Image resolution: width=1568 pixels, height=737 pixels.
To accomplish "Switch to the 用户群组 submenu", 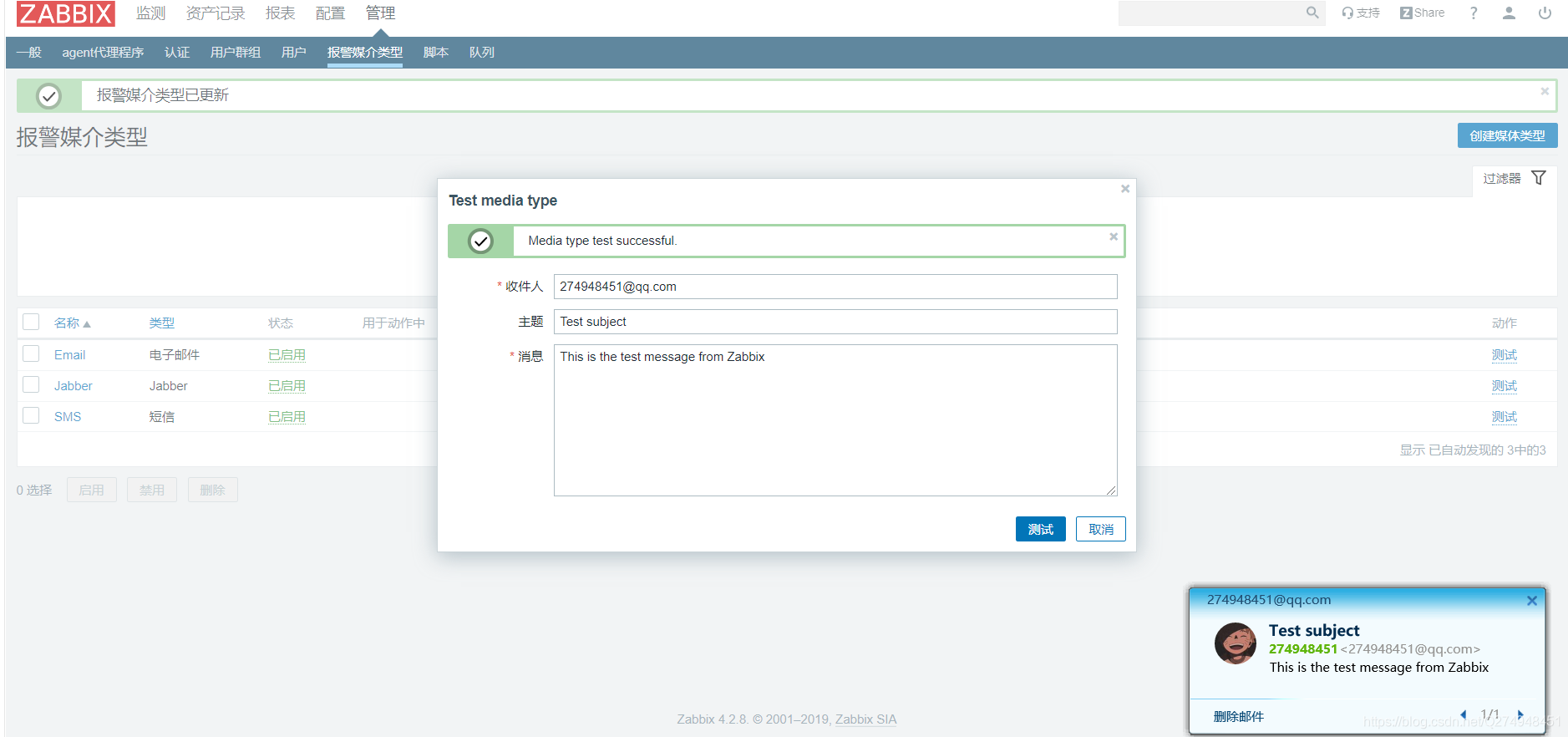I will click(236, 53).
